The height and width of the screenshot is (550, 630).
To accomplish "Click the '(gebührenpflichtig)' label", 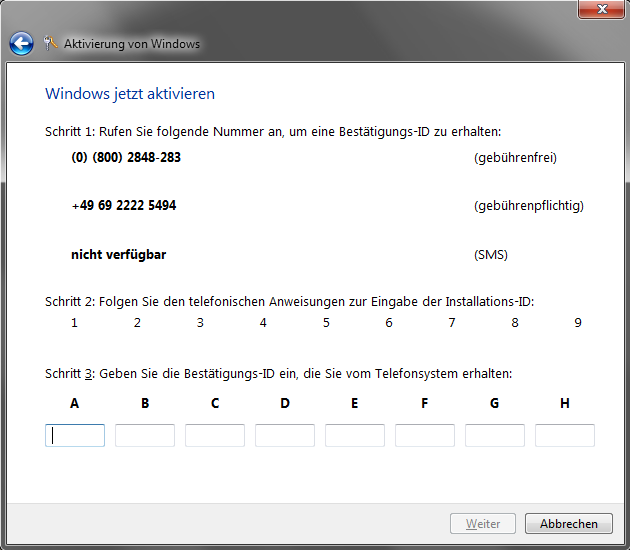I will (x=529, y=206).
